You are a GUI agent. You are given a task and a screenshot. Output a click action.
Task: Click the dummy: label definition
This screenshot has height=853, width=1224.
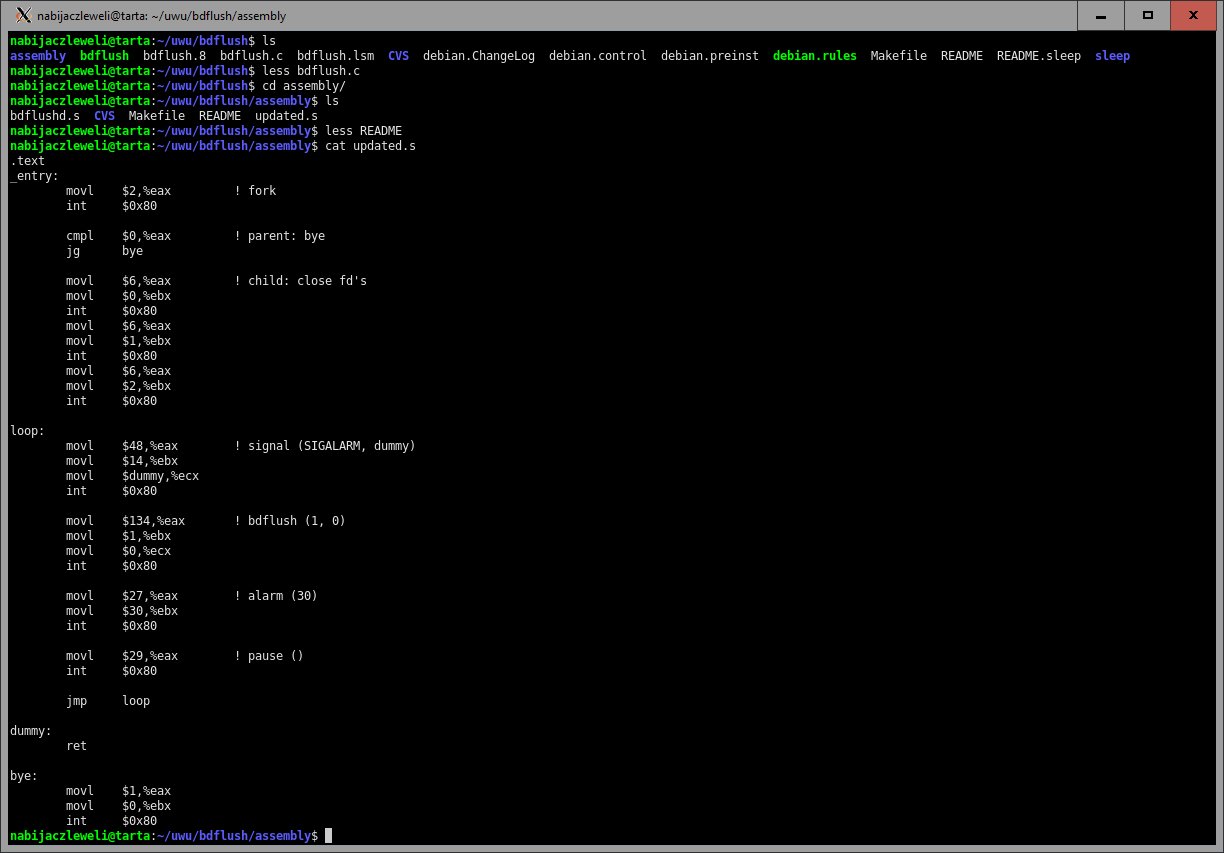coord(30,731)
